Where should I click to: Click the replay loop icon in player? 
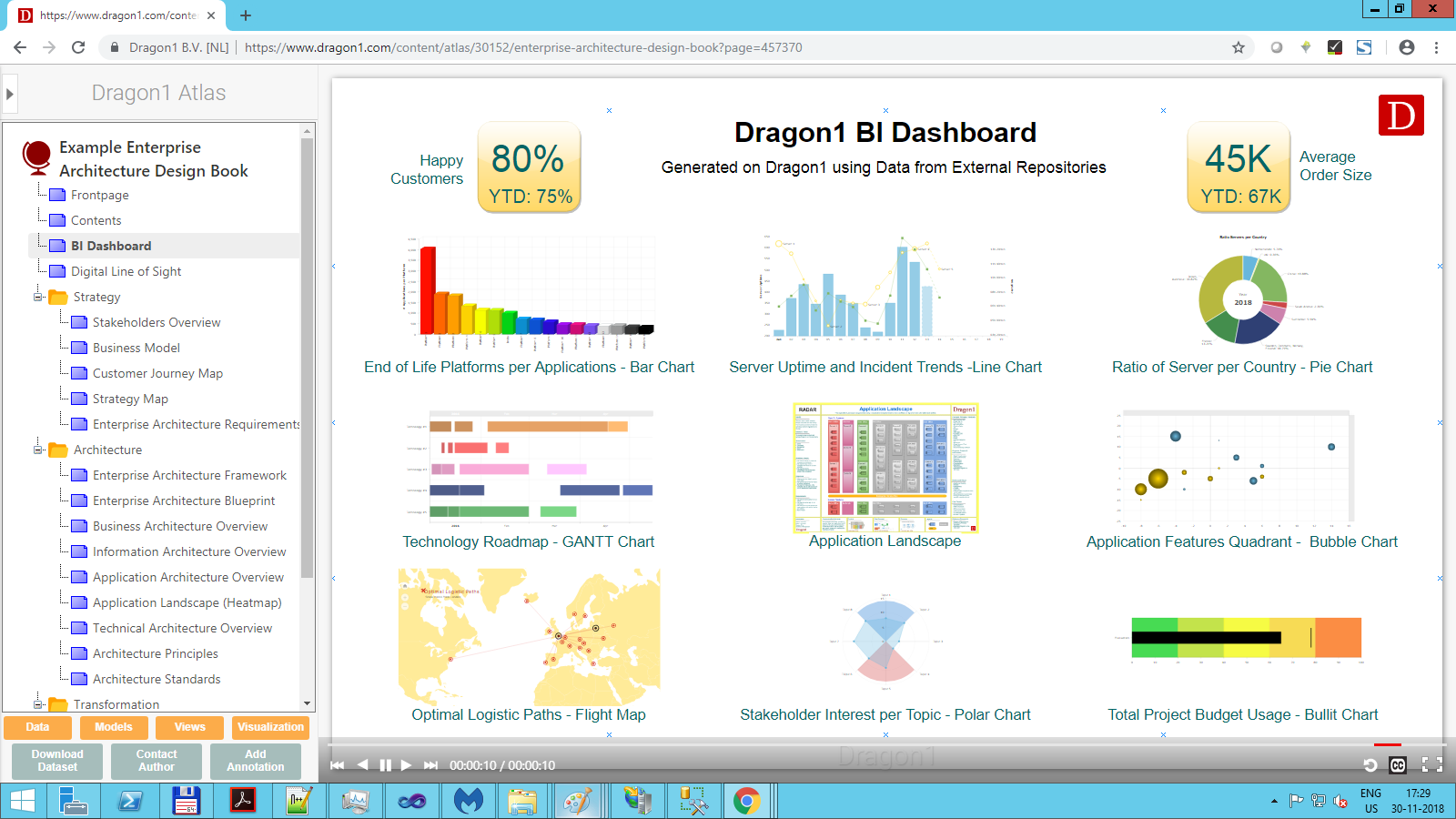tap(1370, 765)
